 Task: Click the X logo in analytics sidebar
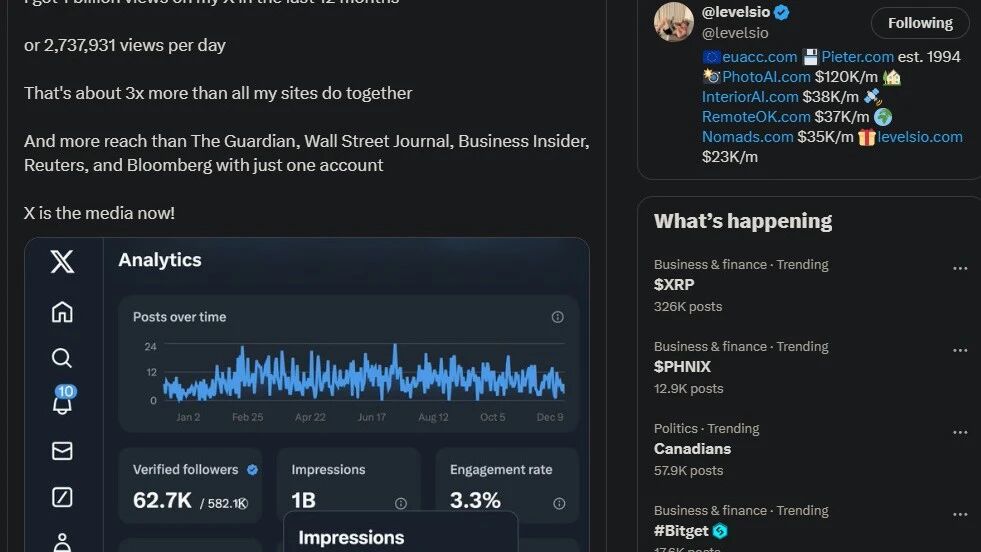tap(62, 262)
